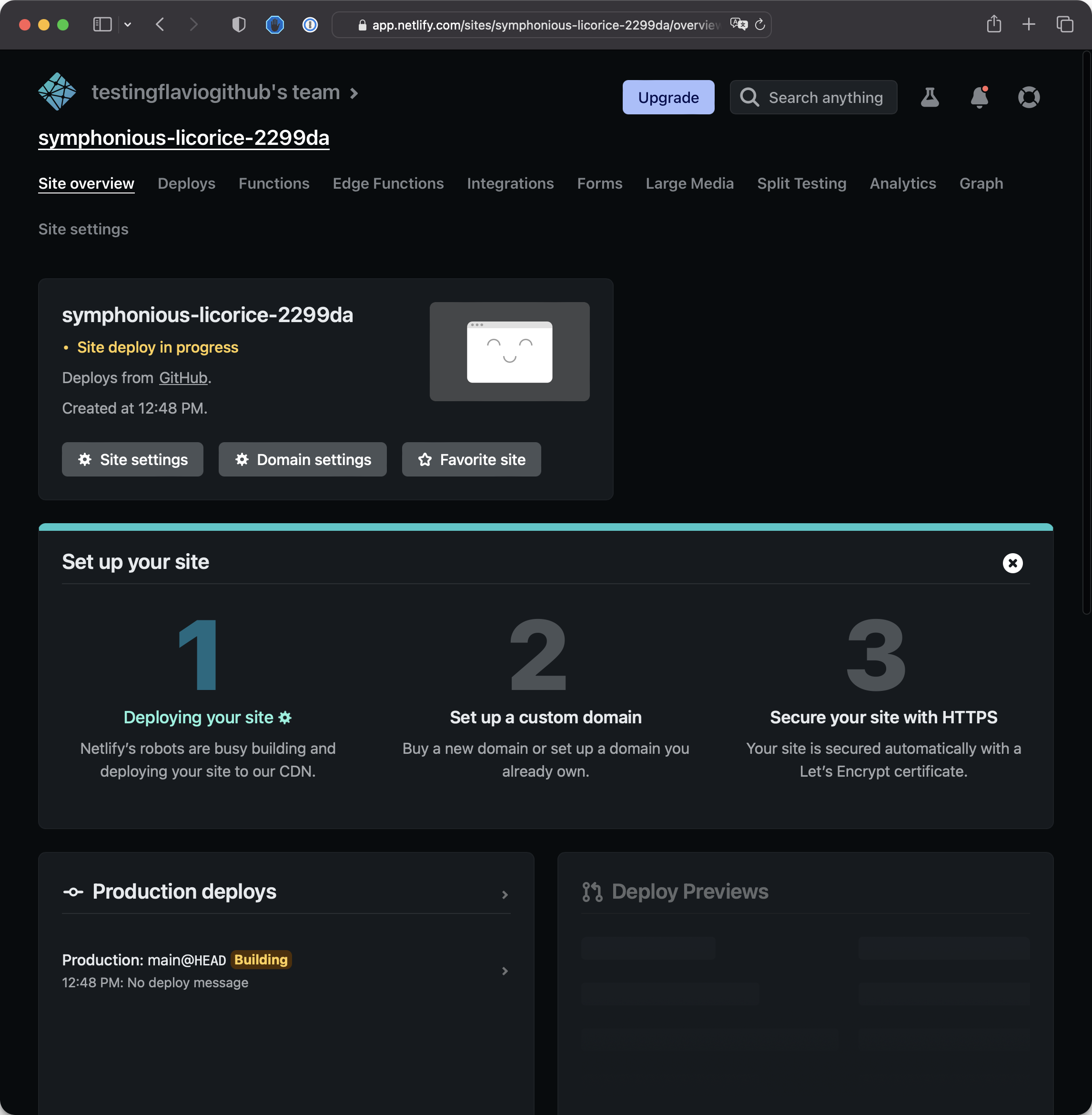The width and height of the screenshot is (1092, 1115).
Task: Dismiss the Set up your site panel
Action: [x=1012, y=563]
